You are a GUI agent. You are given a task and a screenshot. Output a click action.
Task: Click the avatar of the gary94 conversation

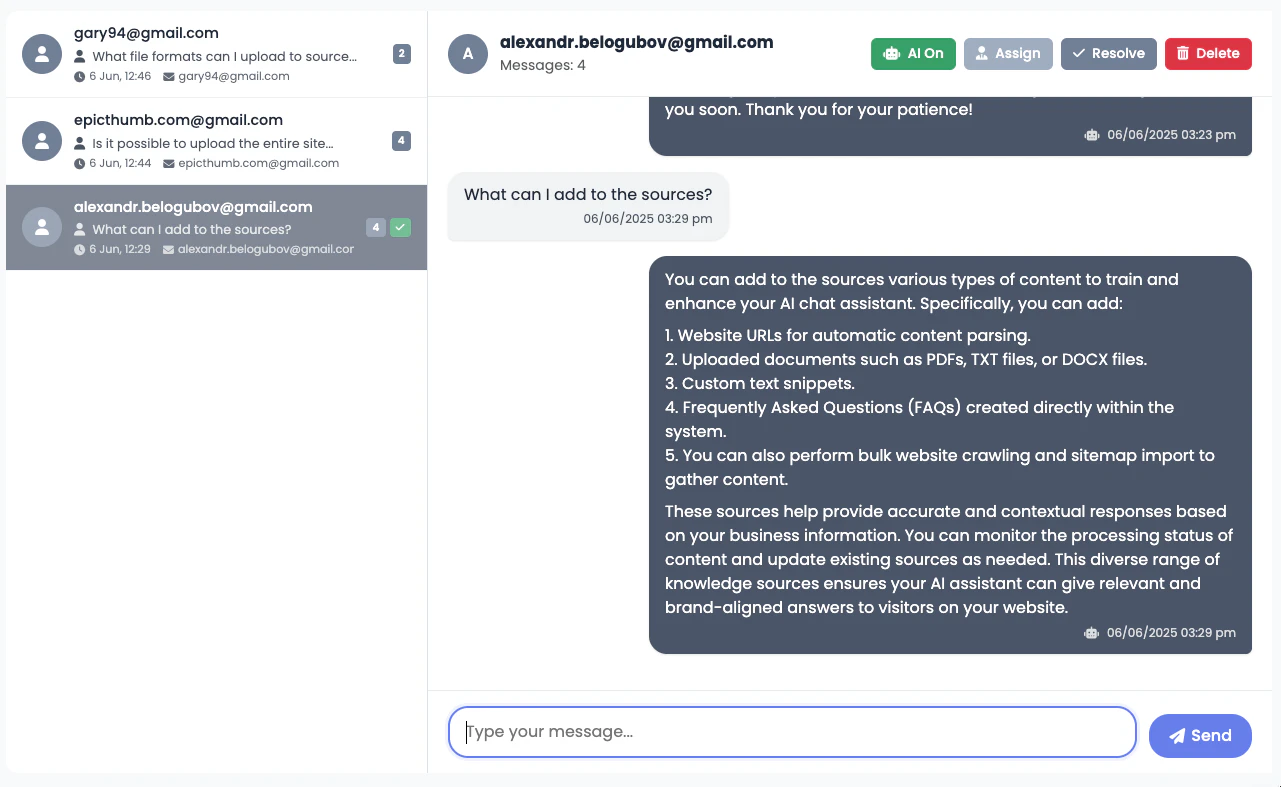(x=41, y=53)
